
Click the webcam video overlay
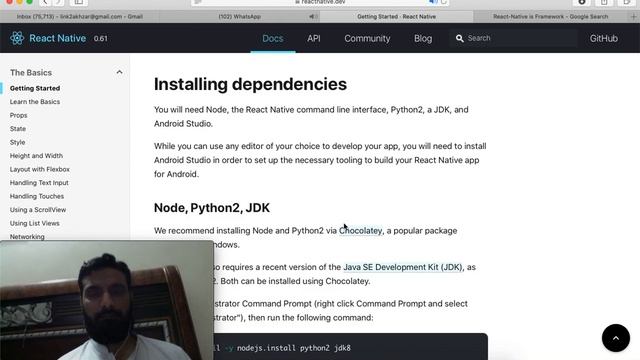click(107, 300)
